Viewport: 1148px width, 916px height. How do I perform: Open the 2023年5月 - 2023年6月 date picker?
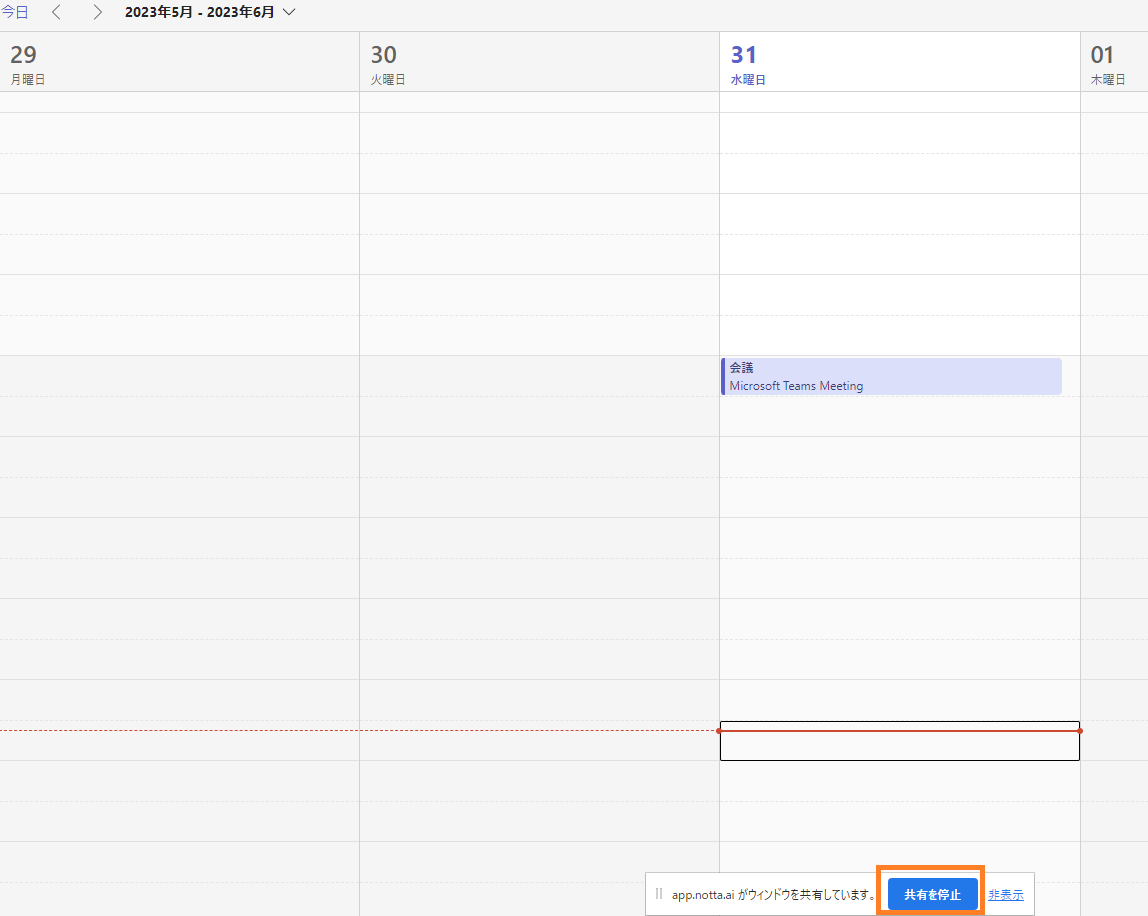click(210, 12)
